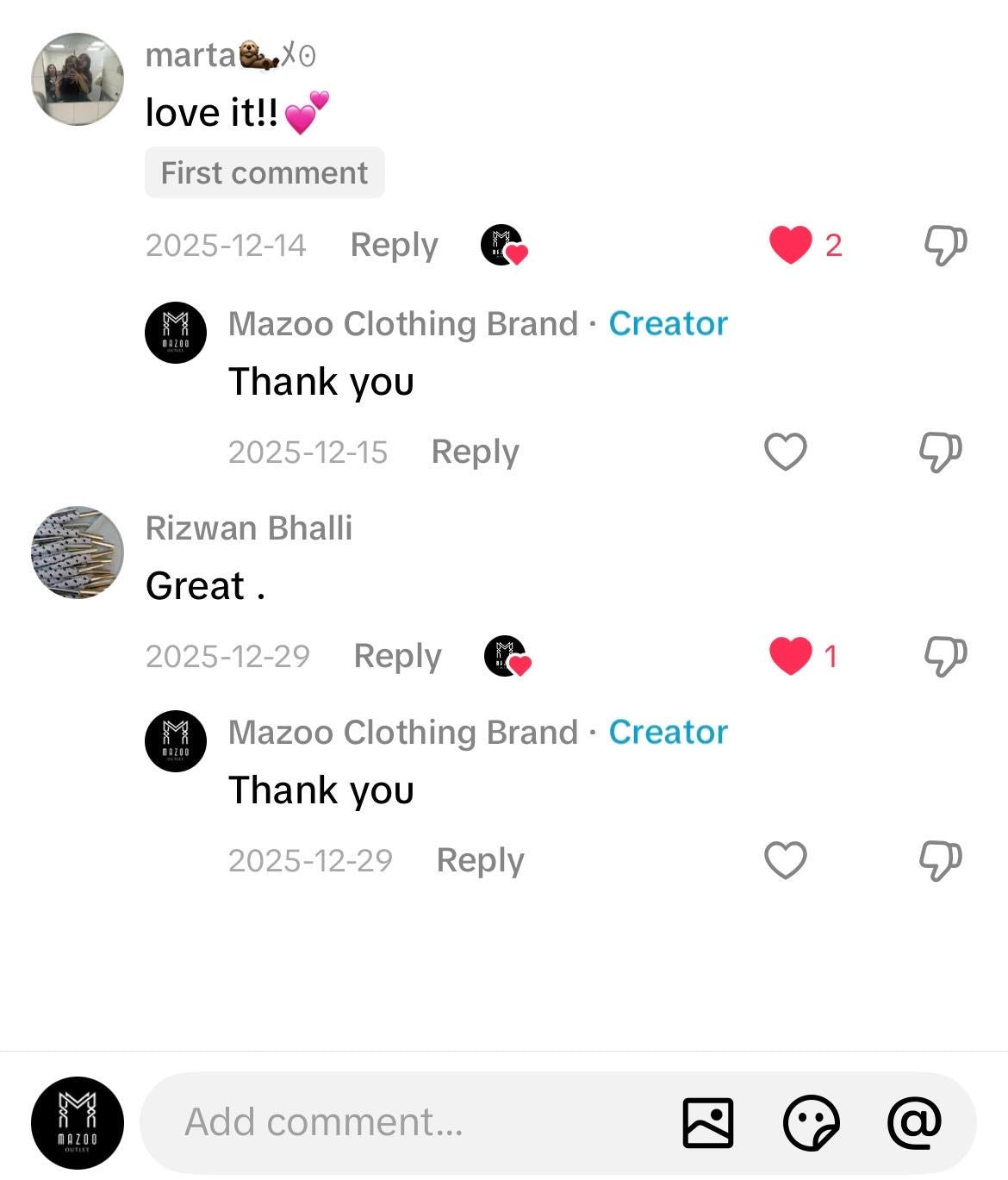Open the sticker emoji picker
The height and width of the screenshot is (1180, 1008).
(811, 1122)
